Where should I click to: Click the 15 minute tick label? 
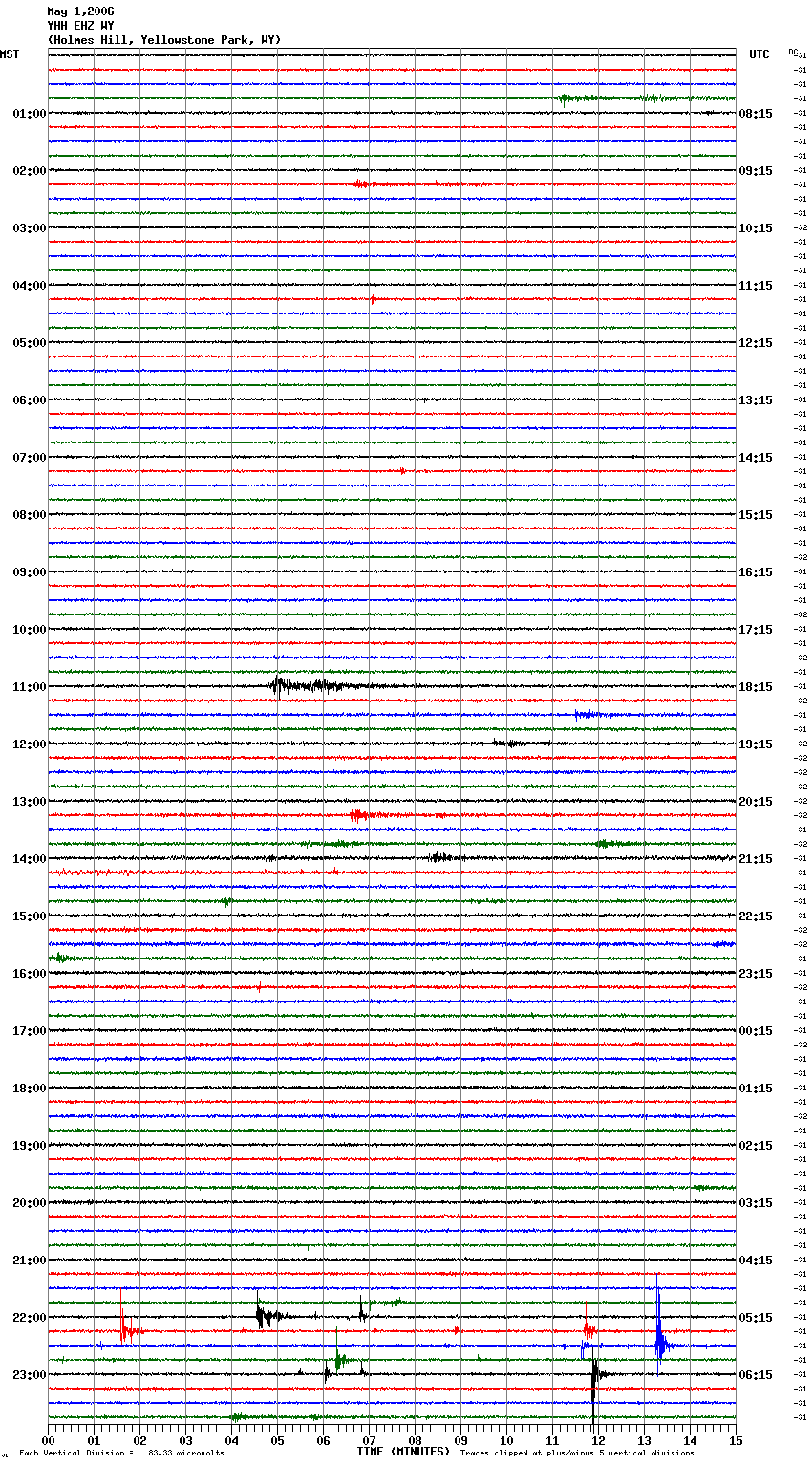736,1440
